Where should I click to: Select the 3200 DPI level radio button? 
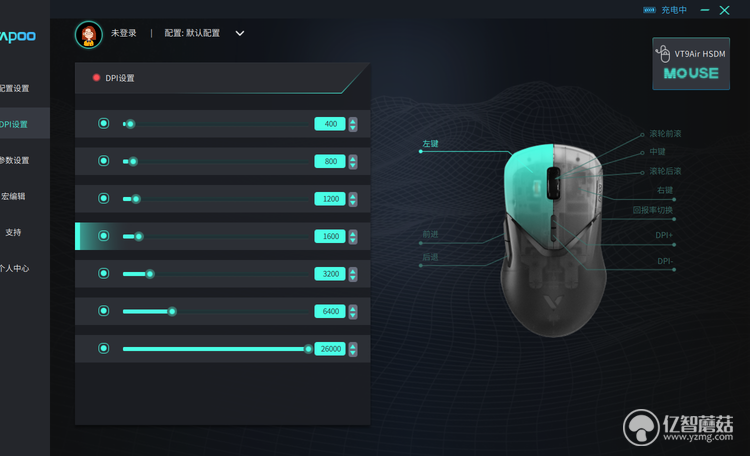103,273
